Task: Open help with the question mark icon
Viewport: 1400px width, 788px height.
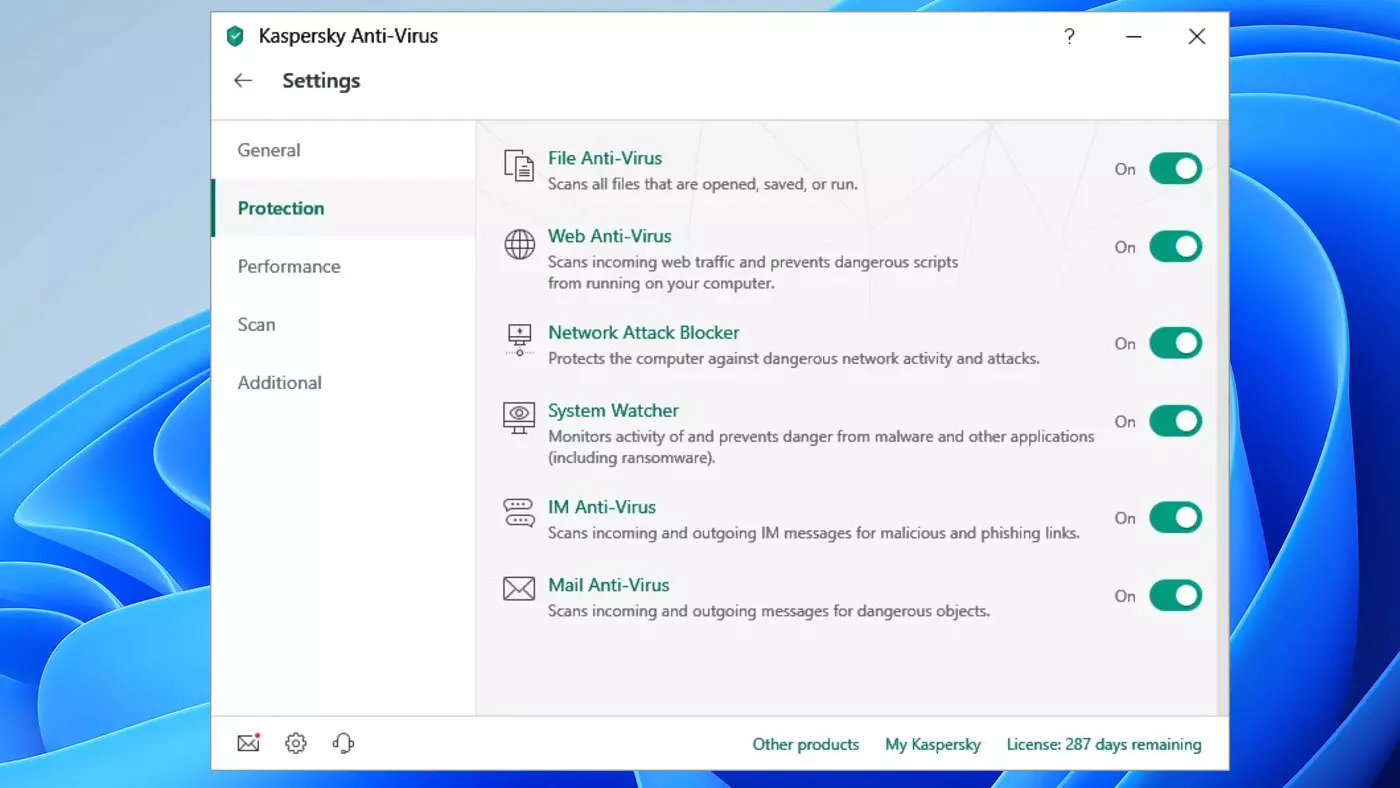Action: [x=1069, y=37]
